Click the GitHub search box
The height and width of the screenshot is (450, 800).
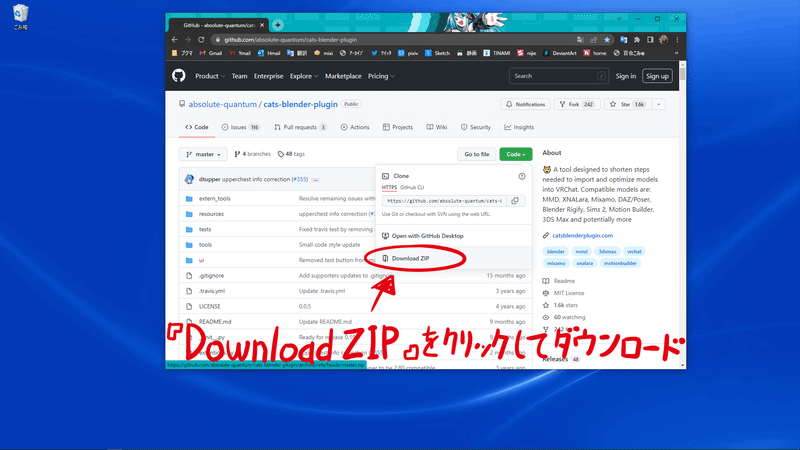coord(558,76)
